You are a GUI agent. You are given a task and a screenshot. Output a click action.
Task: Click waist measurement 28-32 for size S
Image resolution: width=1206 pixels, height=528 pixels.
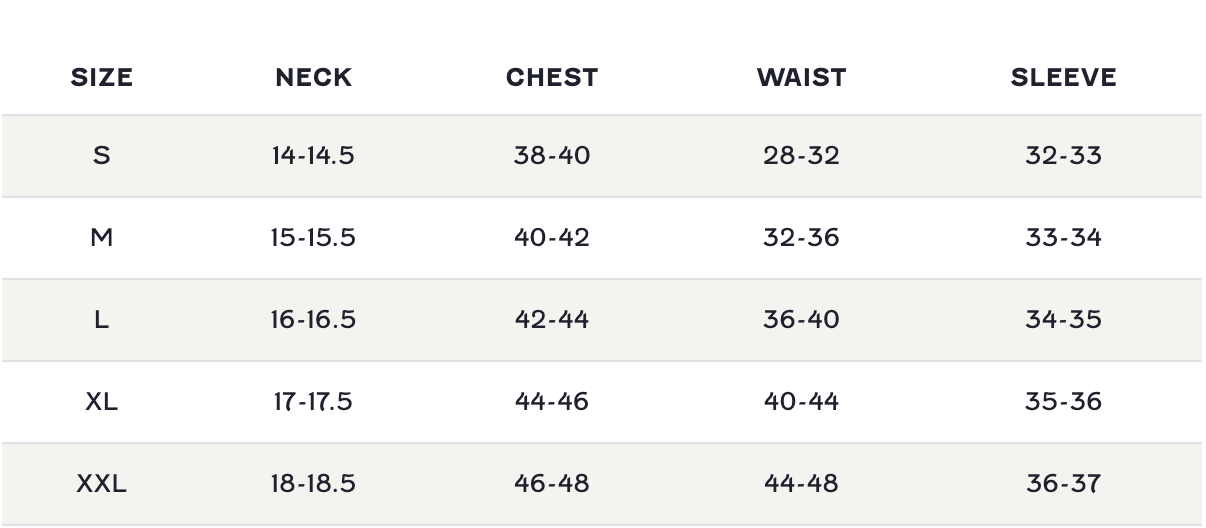(x=801, y=155)
